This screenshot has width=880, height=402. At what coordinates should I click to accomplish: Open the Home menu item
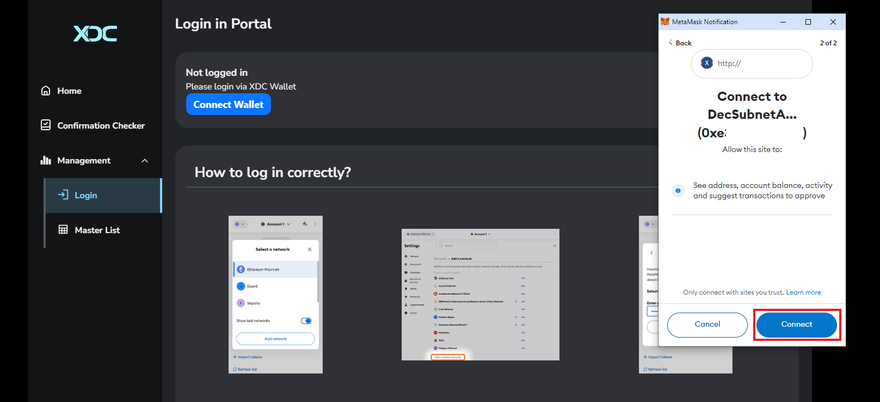(69, 91)
